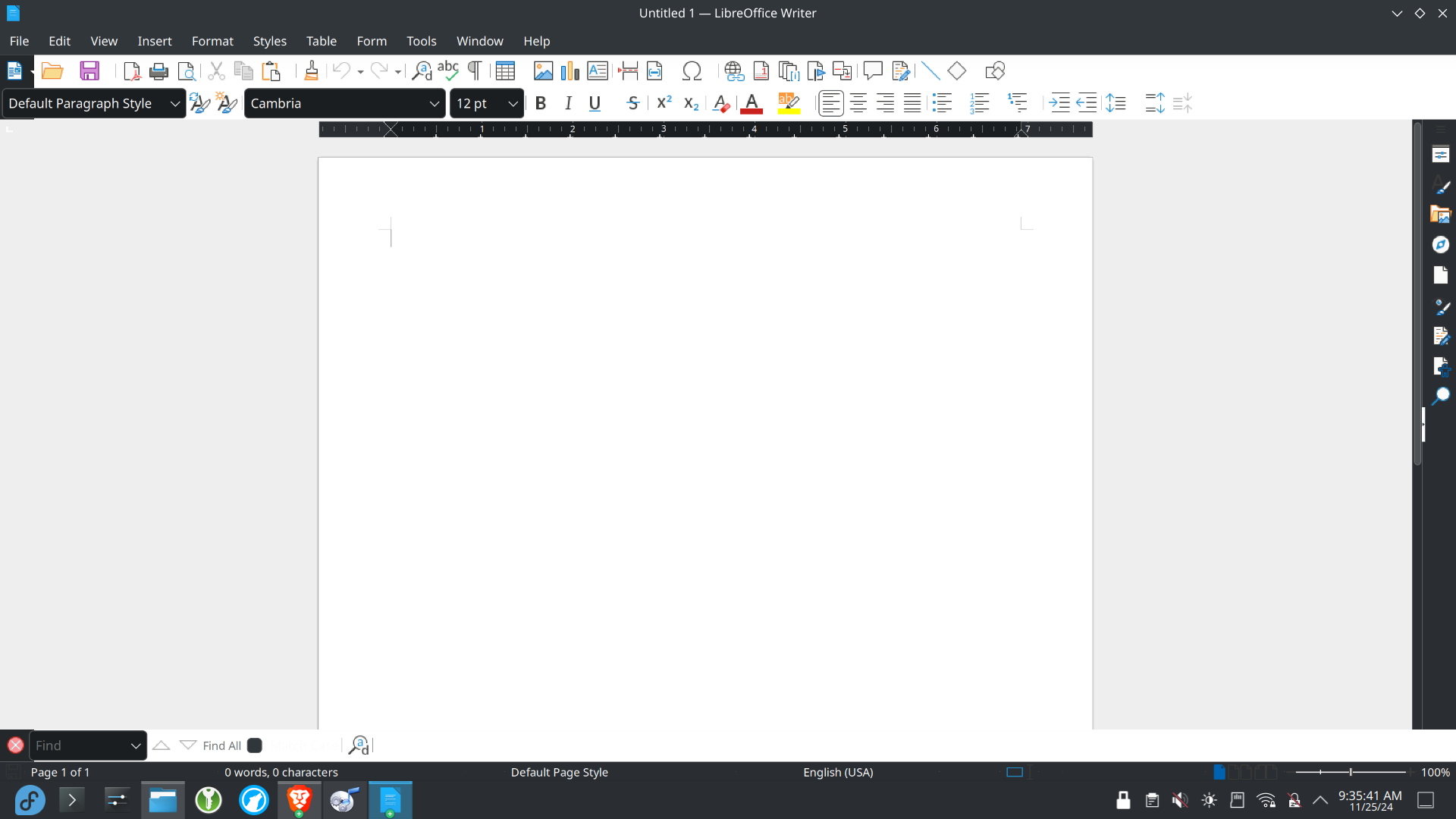The width and height of the screenshot is (1456, 819).
Task: Click the Spelling check abc icon
Action: coord(447,71)
